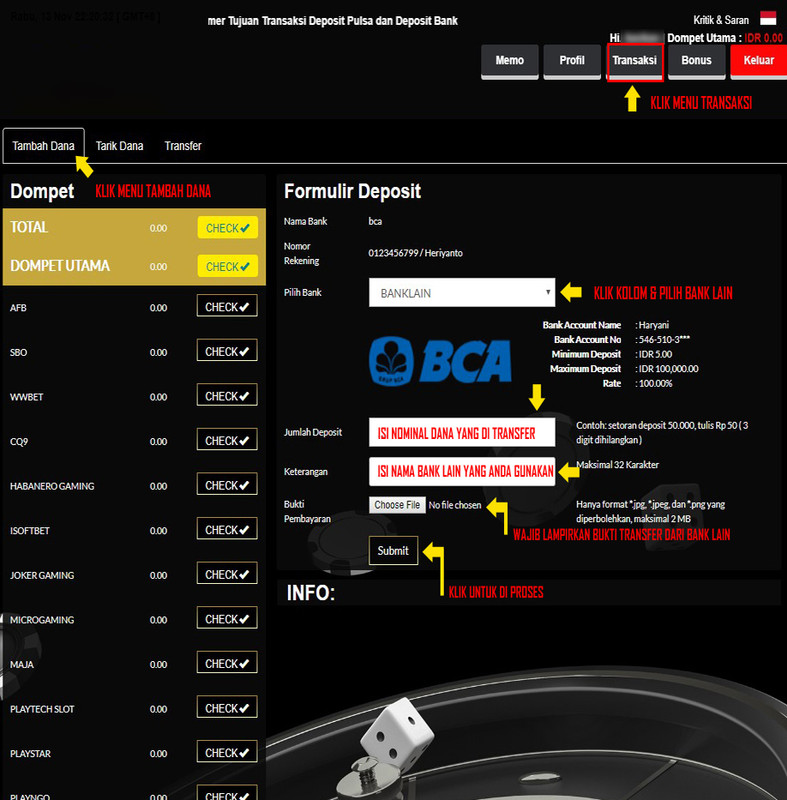Click the Keterangan input field
787x800 pixels.
coord(462,471)
